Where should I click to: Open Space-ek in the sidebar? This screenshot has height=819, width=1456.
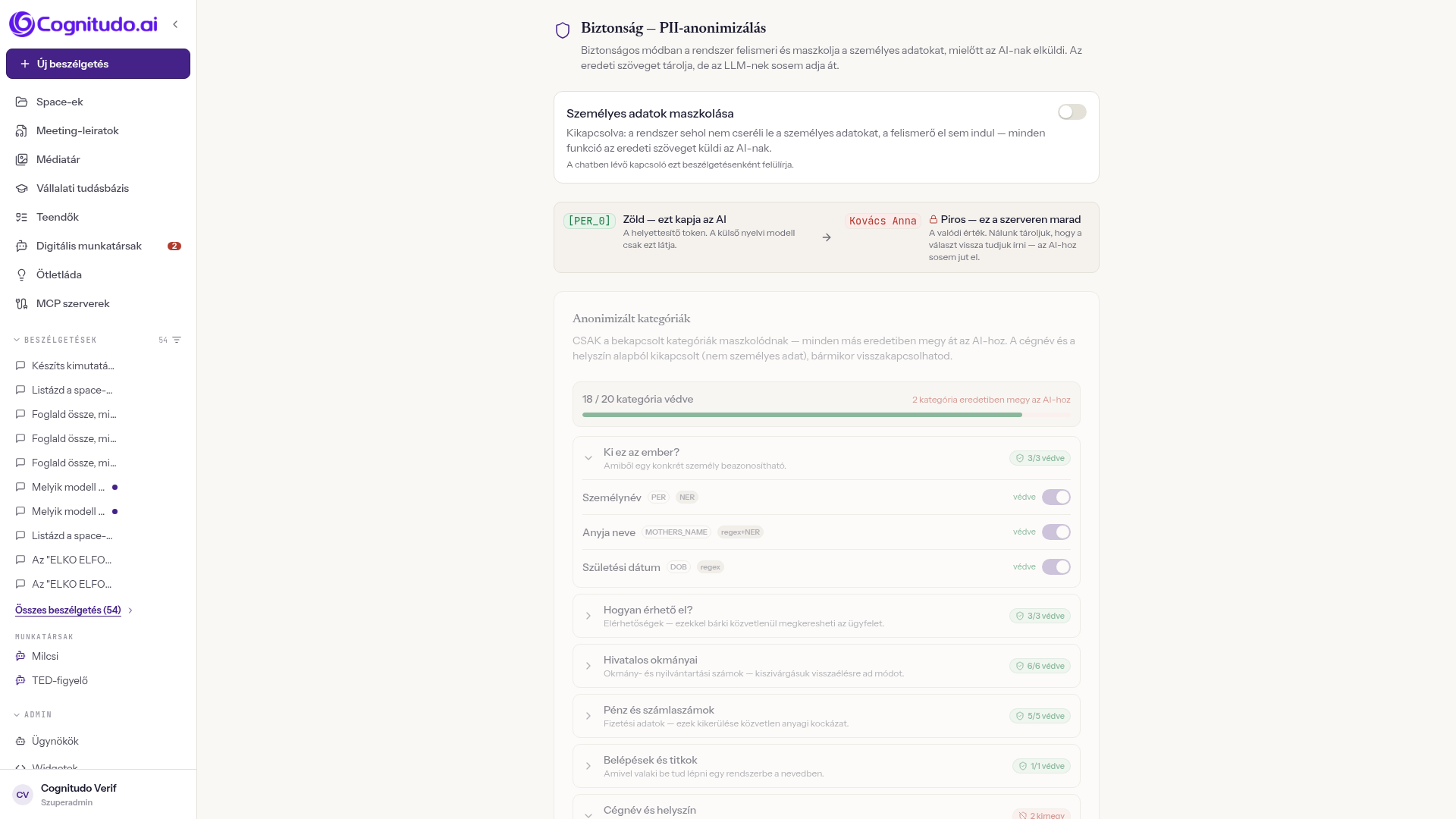tap(98, 102)
